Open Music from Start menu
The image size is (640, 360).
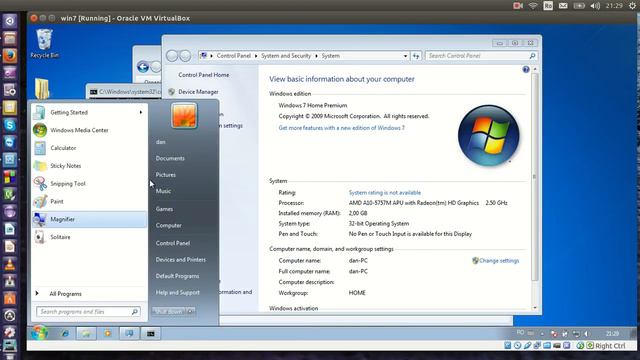[163, 191]
